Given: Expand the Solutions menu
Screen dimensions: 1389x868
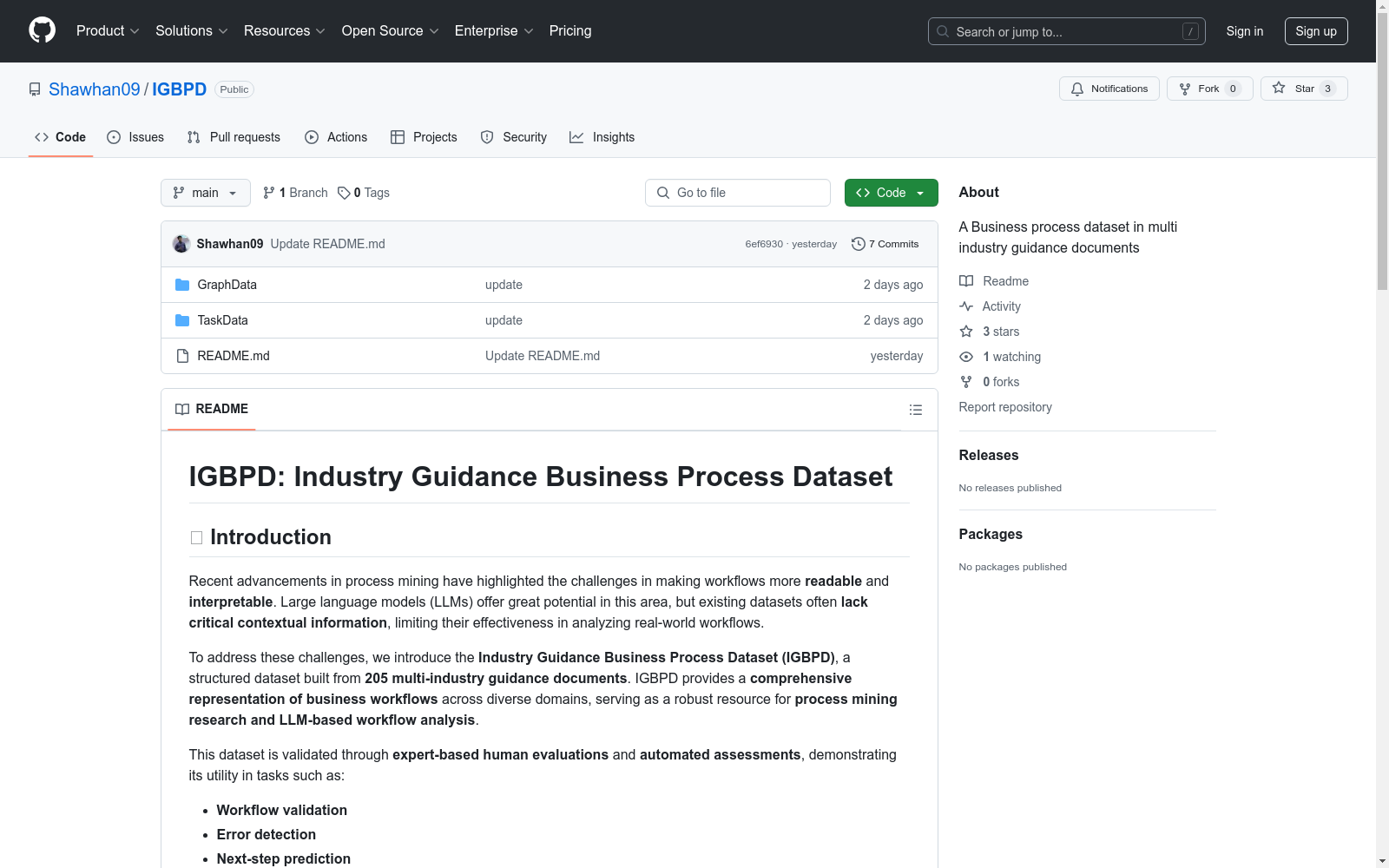Looking at the screenshot, I should (x=191, y=30).
